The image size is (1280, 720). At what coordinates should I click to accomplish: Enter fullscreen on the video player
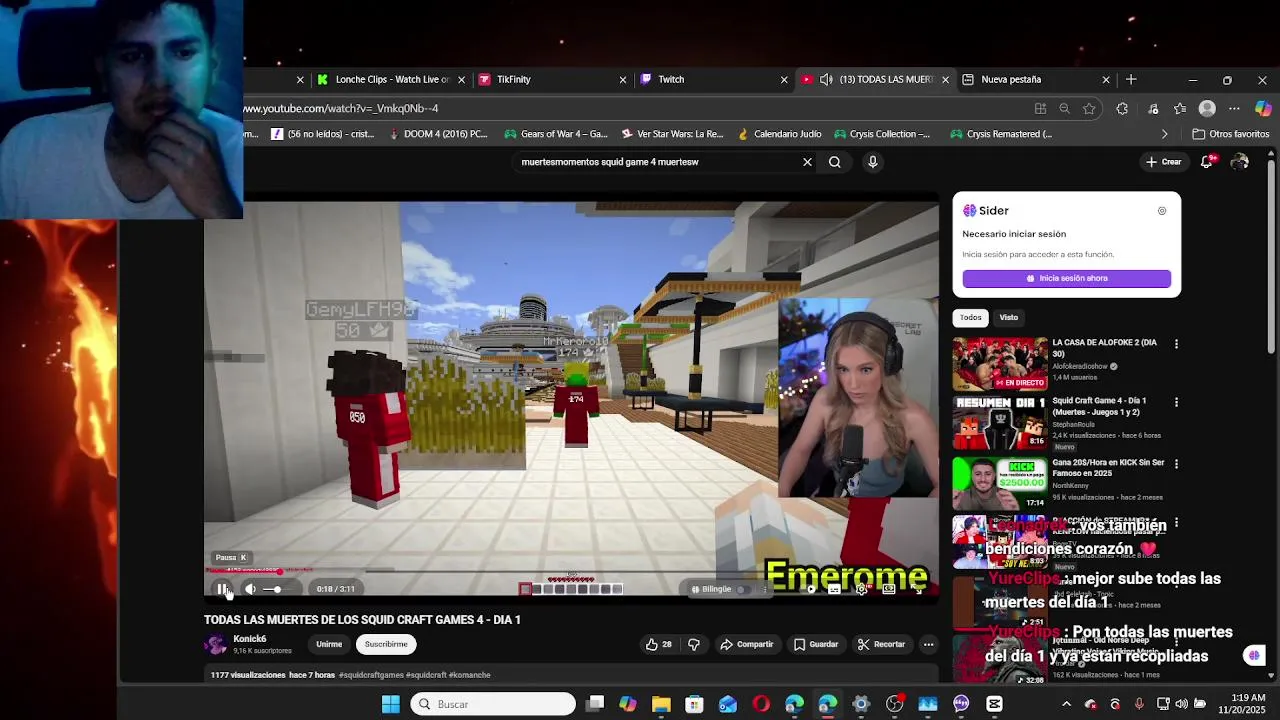point(918,589)
